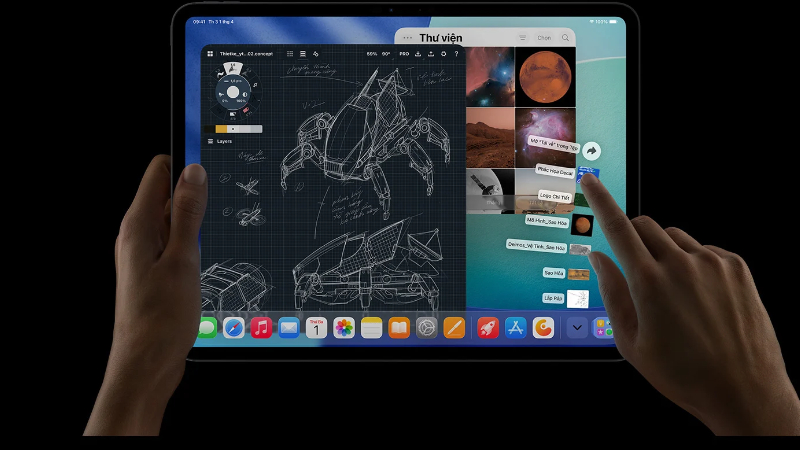Click the Mô Hình_Sao Hỏa Mars thumbnail
This screenshot has height=450, width=800.
(582, 224)
